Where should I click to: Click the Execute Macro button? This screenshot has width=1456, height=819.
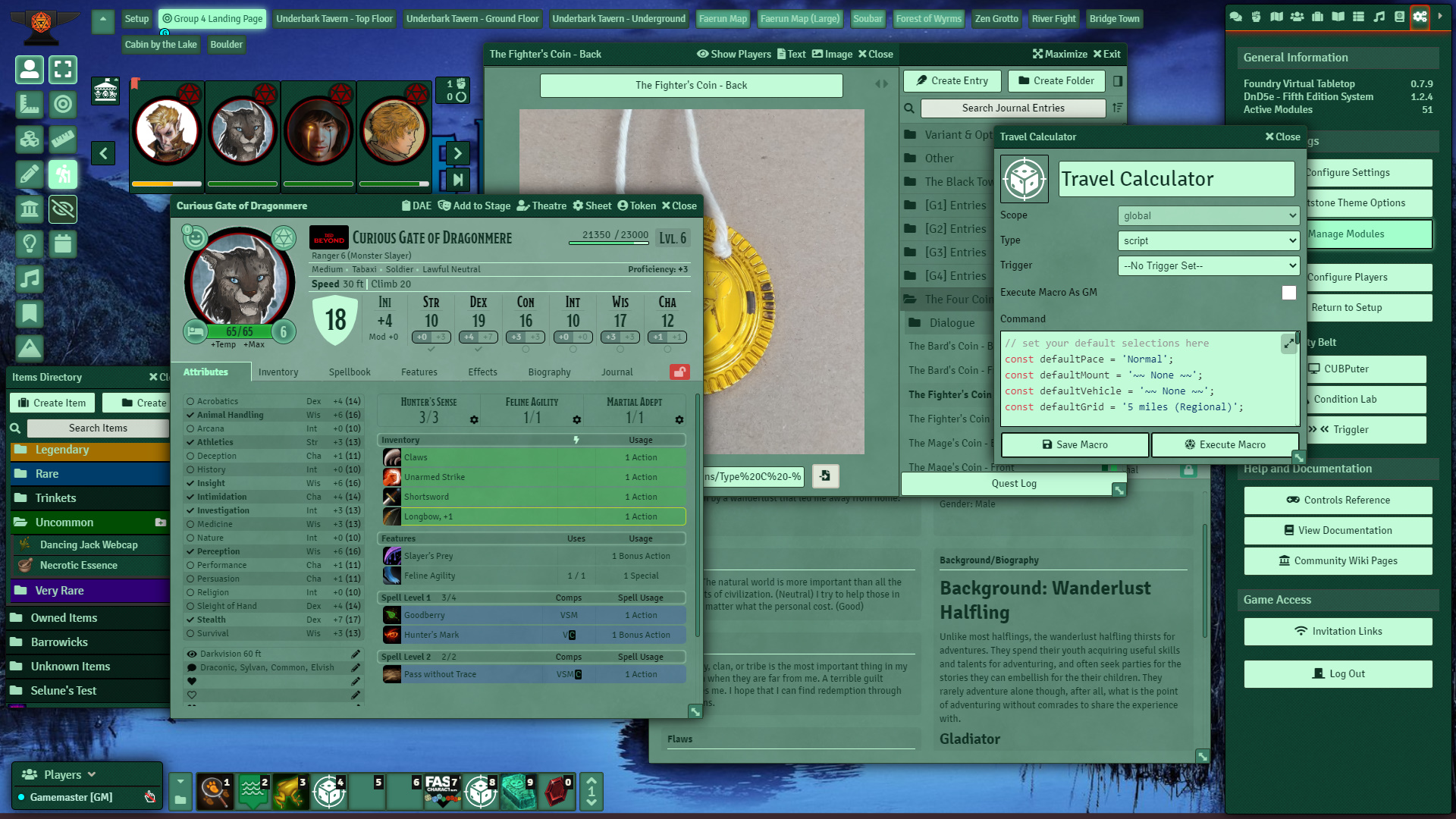click(x=1225, y=445)
